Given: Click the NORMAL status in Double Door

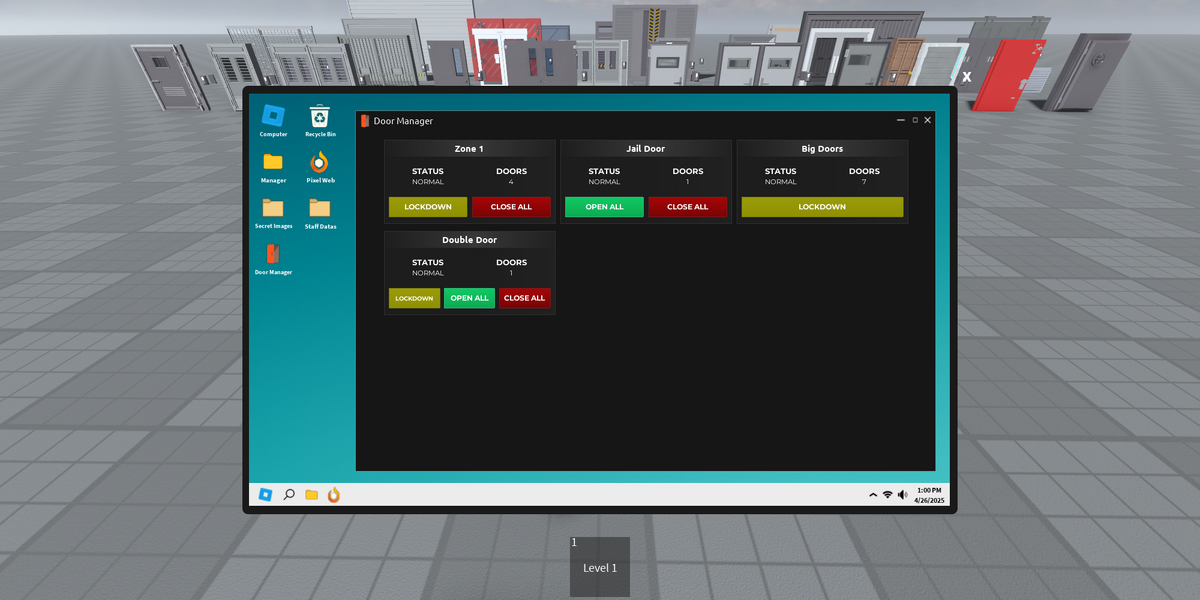Looking at the screenshot, I should click(x=428, y=273).
